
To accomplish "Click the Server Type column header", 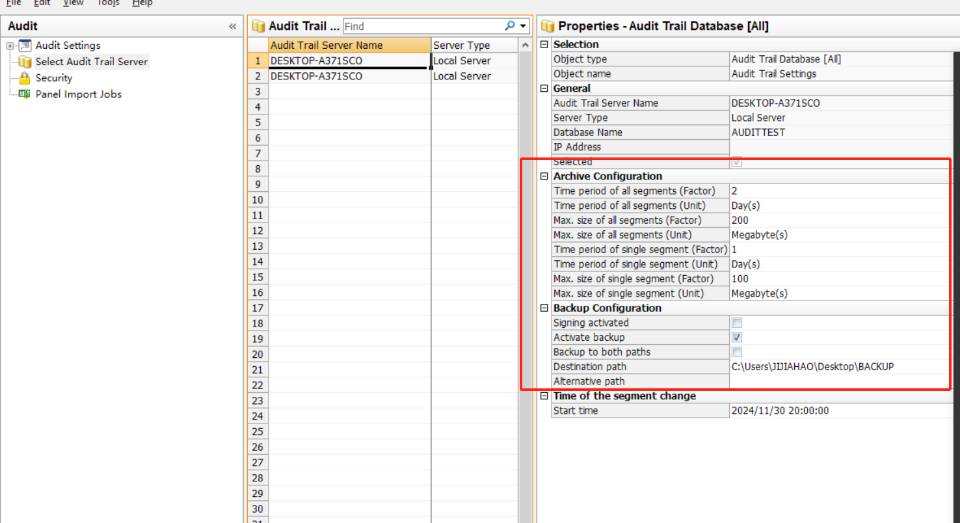I will pos(461,45).
